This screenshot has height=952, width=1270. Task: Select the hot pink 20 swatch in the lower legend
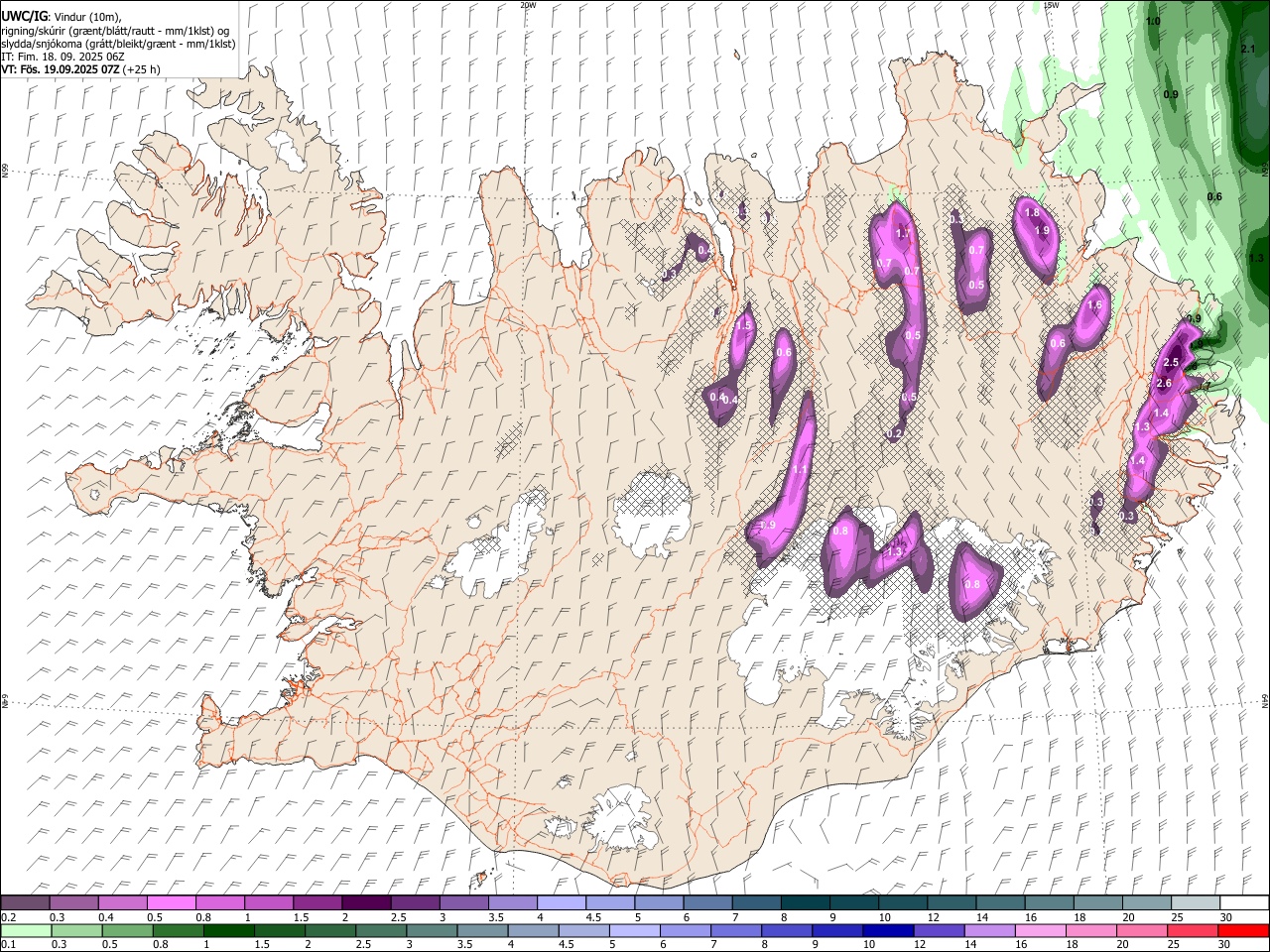coord(1142,931)
